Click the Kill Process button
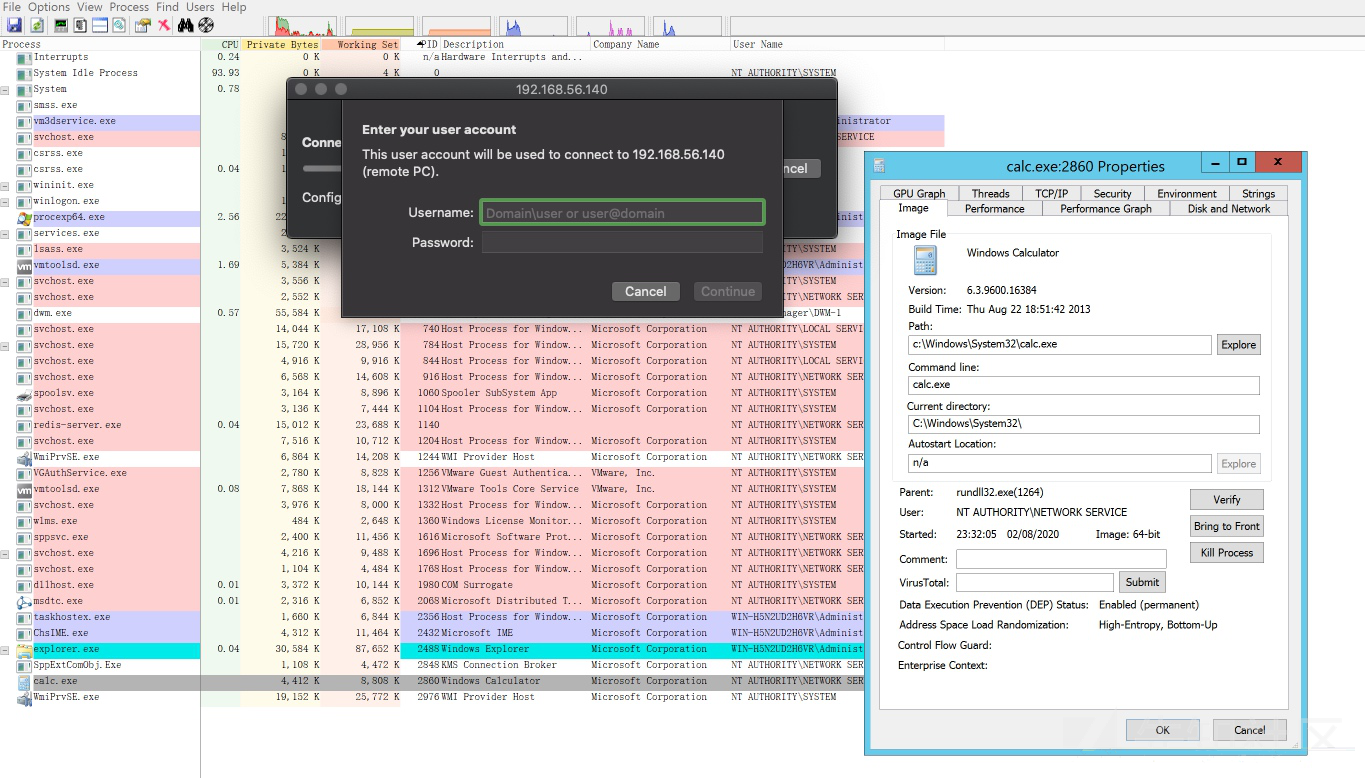Image resolution: width=1365 pixels, height=778 pixels. (x=1227, y=552)
